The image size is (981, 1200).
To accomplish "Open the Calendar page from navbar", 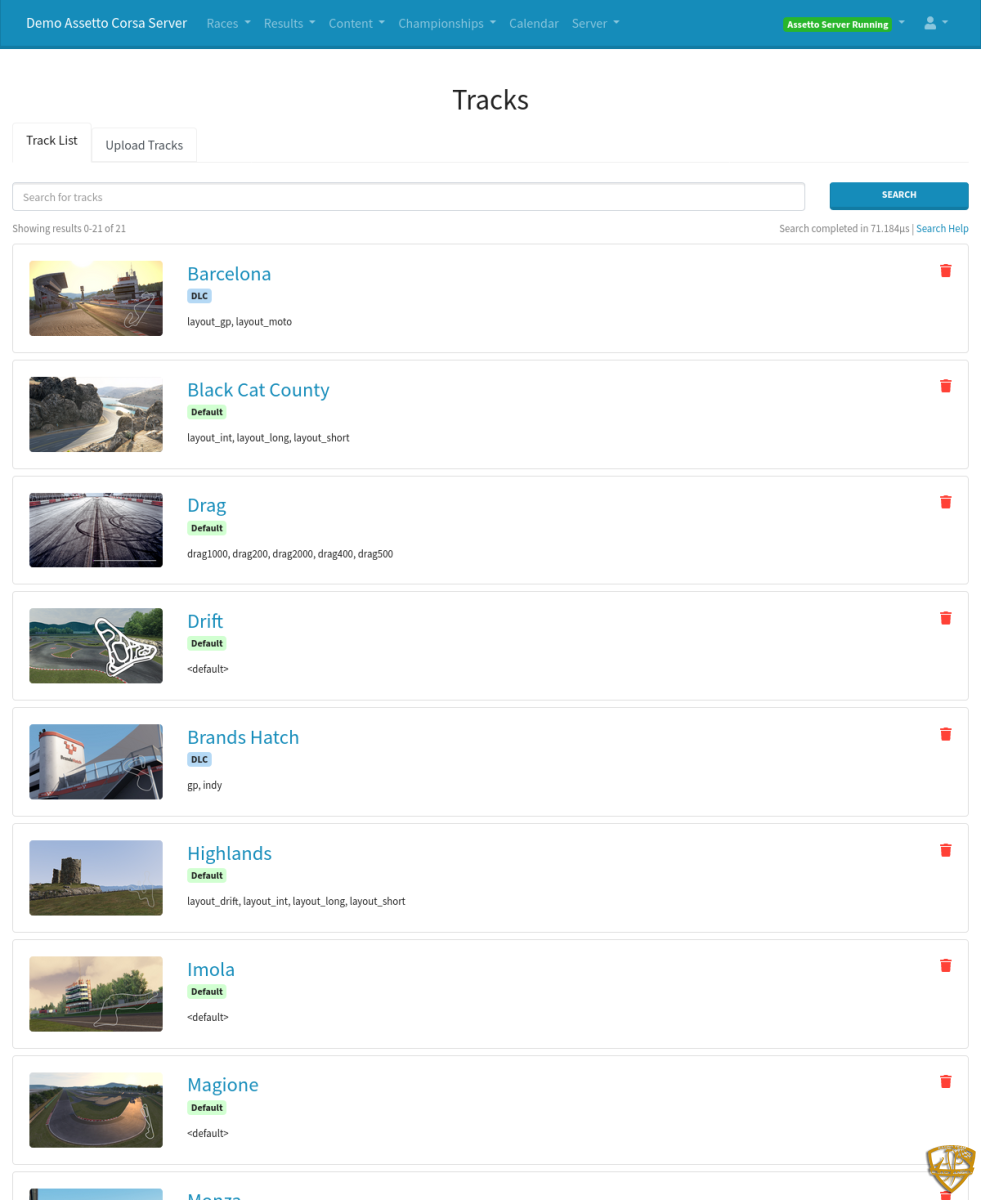I will click(x=533, y=23).
